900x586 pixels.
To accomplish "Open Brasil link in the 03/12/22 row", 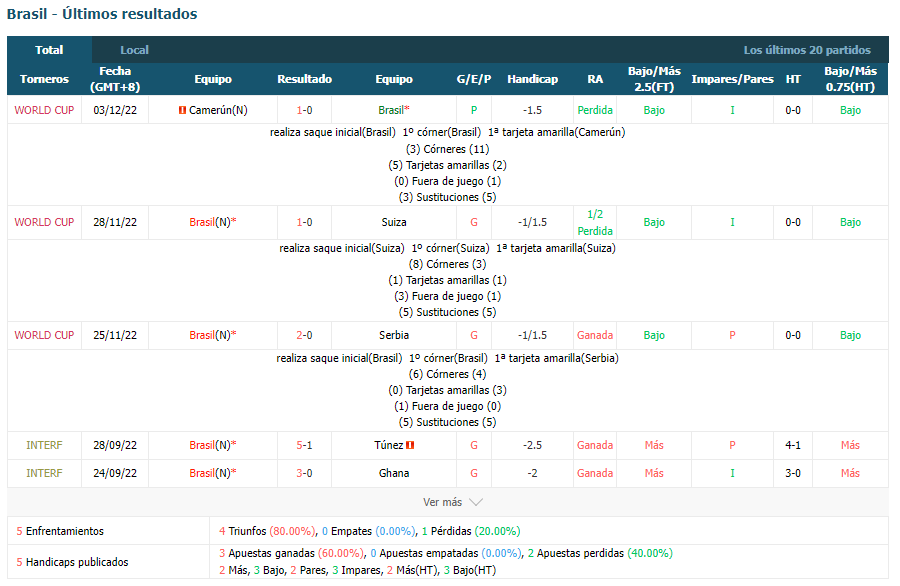I will pyautogui.click(x=394, y=110).
